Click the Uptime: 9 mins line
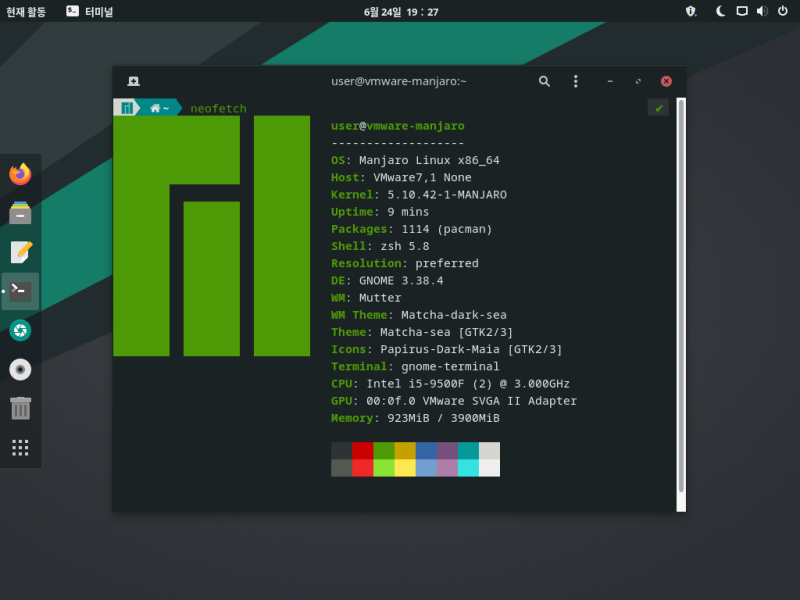This screenshot has height=600, width=800. (380, 212)
